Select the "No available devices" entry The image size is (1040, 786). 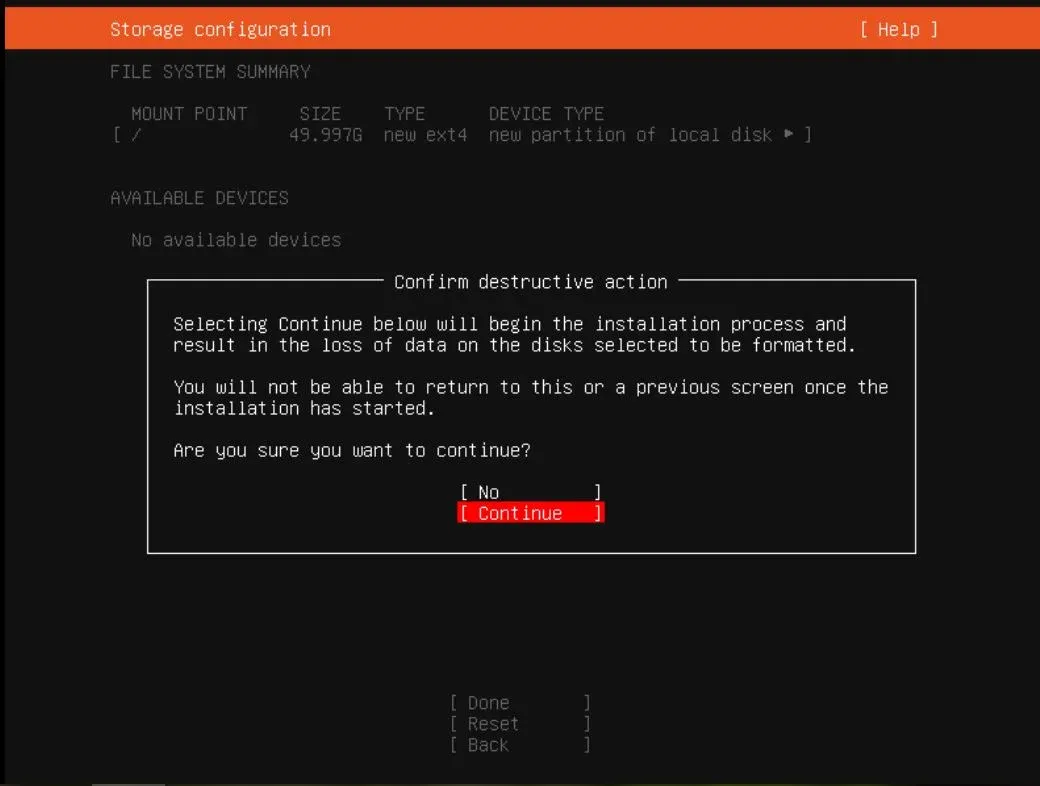(x=235, y=239)
